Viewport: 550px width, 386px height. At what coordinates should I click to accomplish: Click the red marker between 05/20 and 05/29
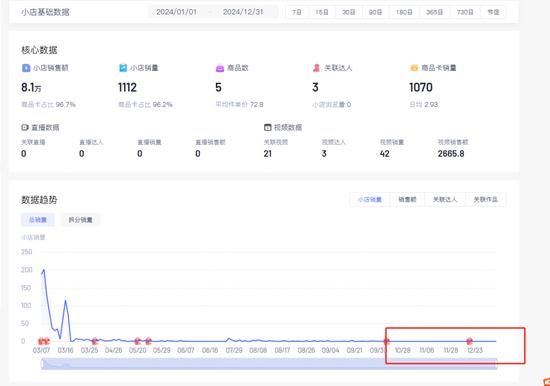coord(148,341)
